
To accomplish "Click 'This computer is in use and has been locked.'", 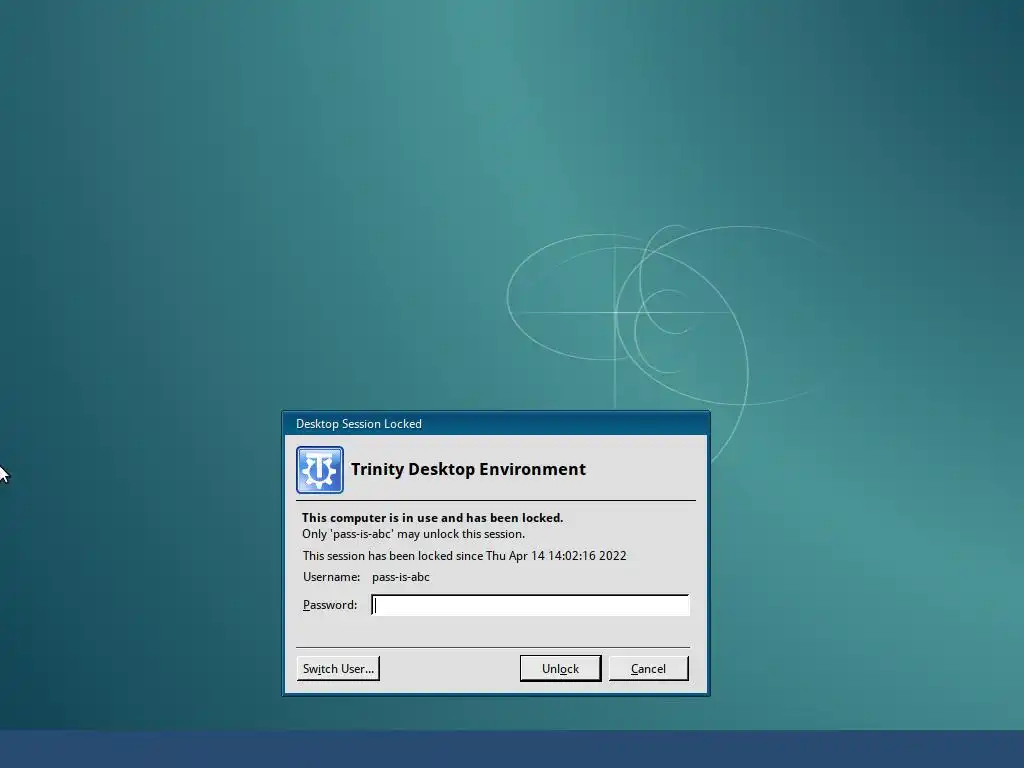I will click(x=432, y=517).
